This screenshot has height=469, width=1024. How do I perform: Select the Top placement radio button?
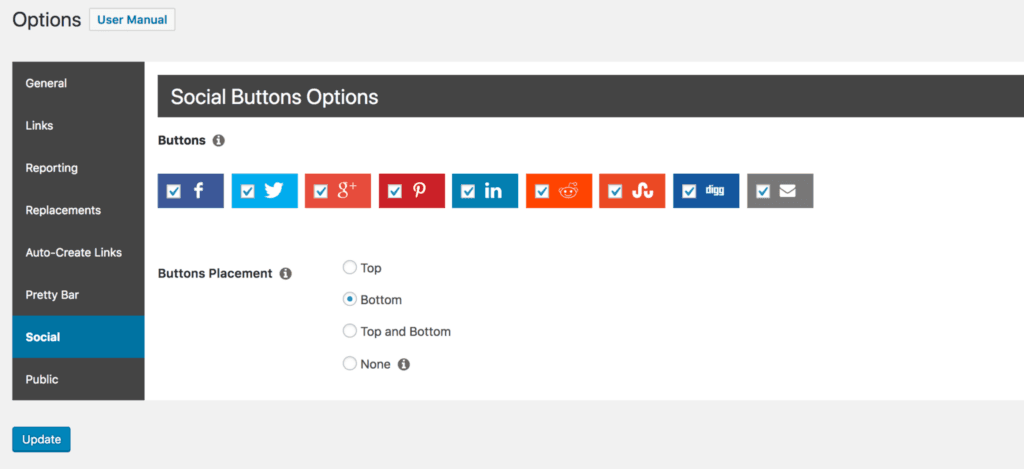coord(349,268)
